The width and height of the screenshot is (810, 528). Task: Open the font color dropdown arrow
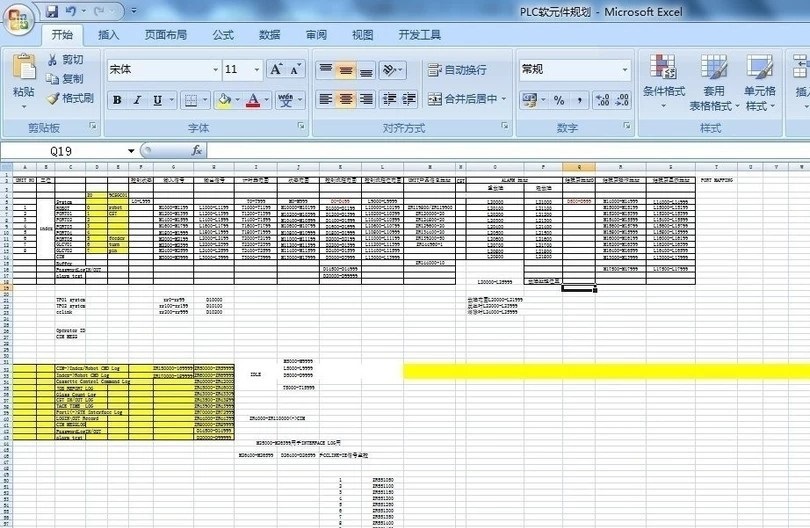(x=267, y=100)
